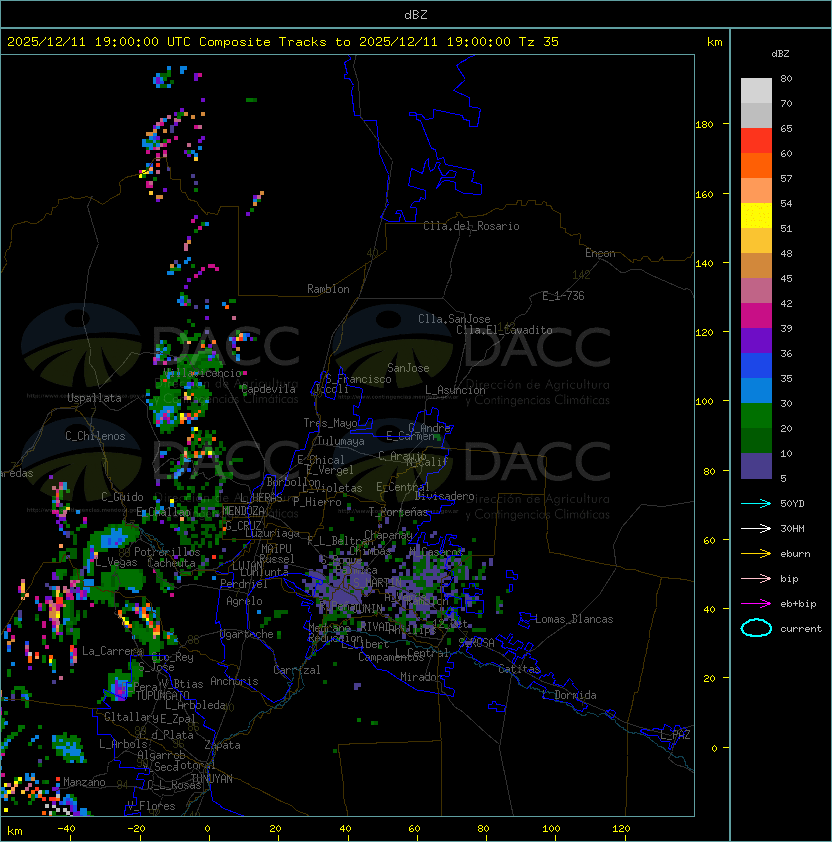
Task: Click the V_Flores place label
Action: point(151,806)
